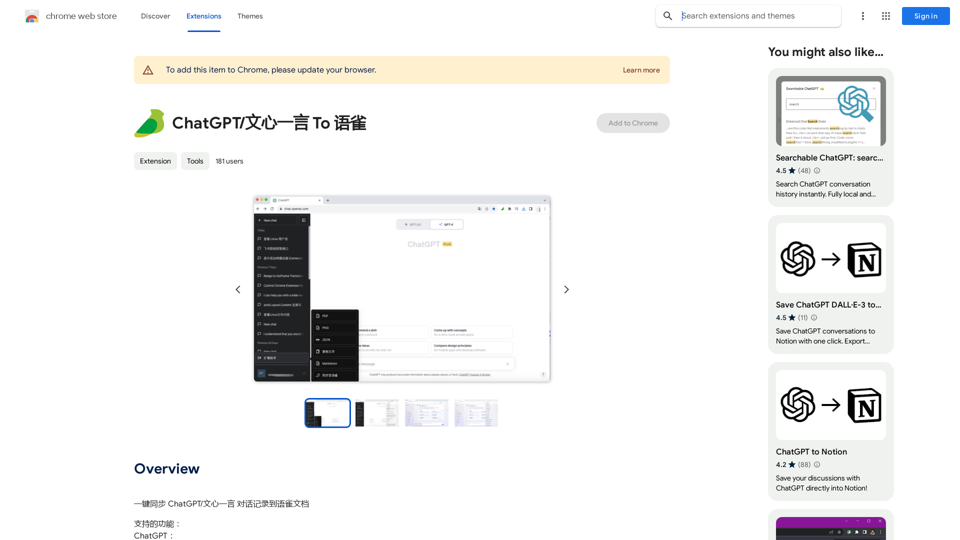960x540 pixels.
Task: Click the disabled Add to Chrome button
Action: coord(633,123)
